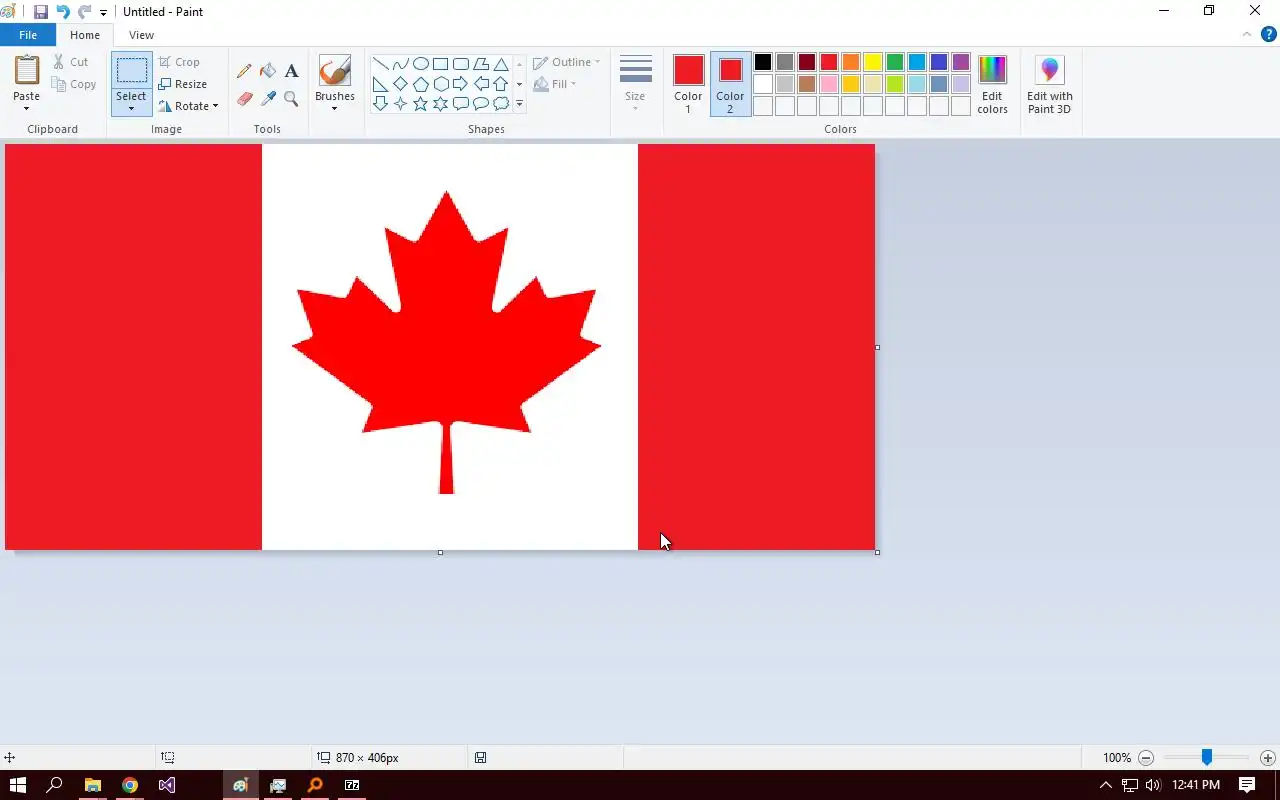Click Paste clipboard button

tap(27, 72)
